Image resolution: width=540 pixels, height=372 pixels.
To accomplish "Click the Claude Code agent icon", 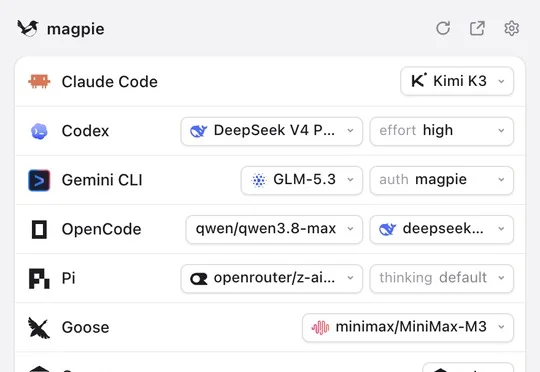I will pos(39,82).
